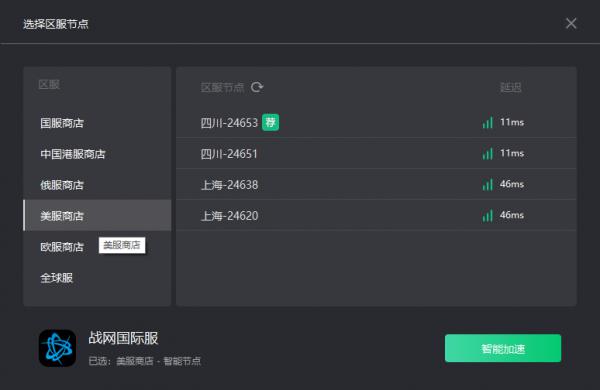The image size is (600, 390).
Task: Click the 战网国际服 game title
Action: point(123,338)
